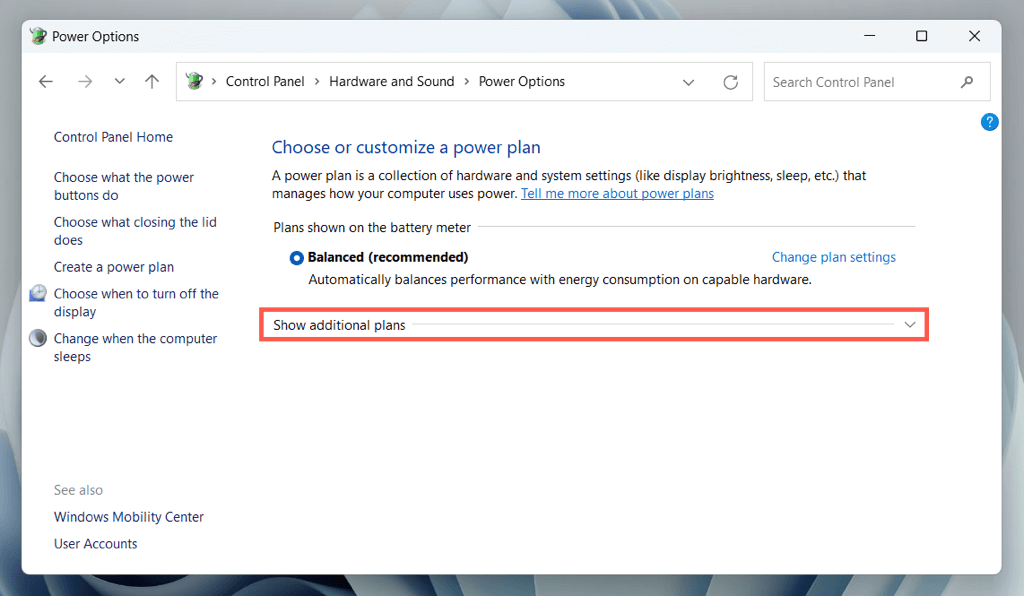Open Choose what the power buttons do
The width and height of the screenshot is (1024, 596).
pyautogui.click(x=124, y=186)
